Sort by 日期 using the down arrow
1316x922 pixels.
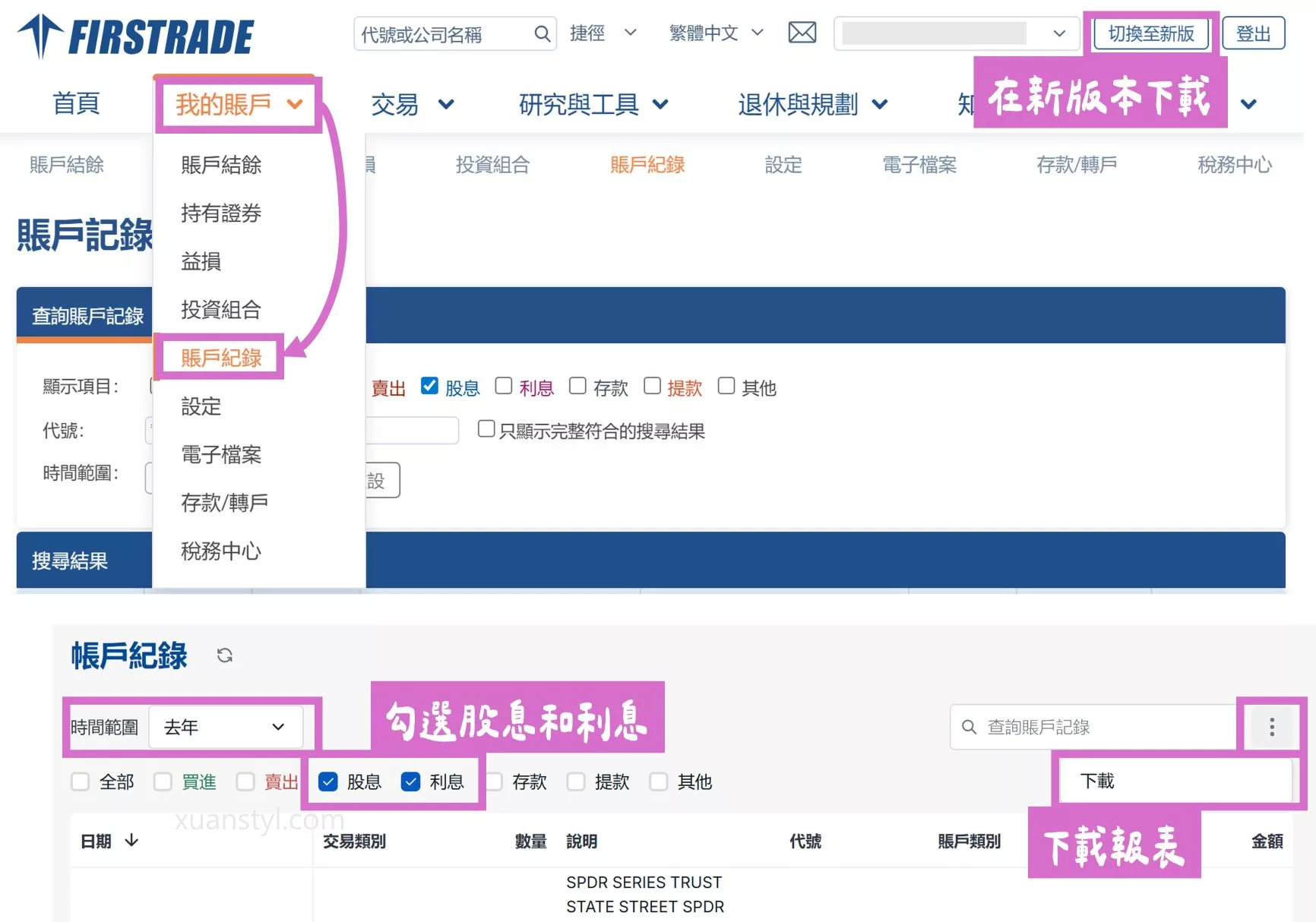pyautogui.click(x=131, y=840)
